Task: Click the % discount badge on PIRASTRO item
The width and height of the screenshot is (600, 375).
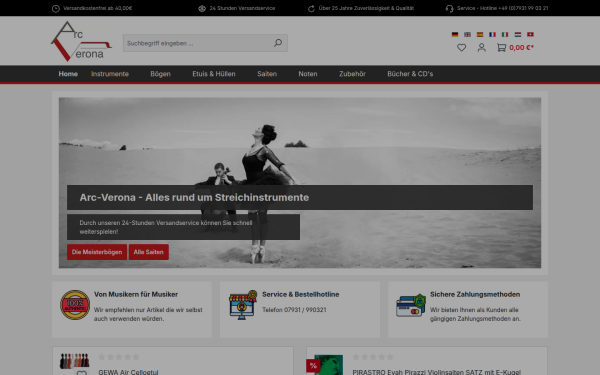Action: pyautogui.click(x=313, y=366)
